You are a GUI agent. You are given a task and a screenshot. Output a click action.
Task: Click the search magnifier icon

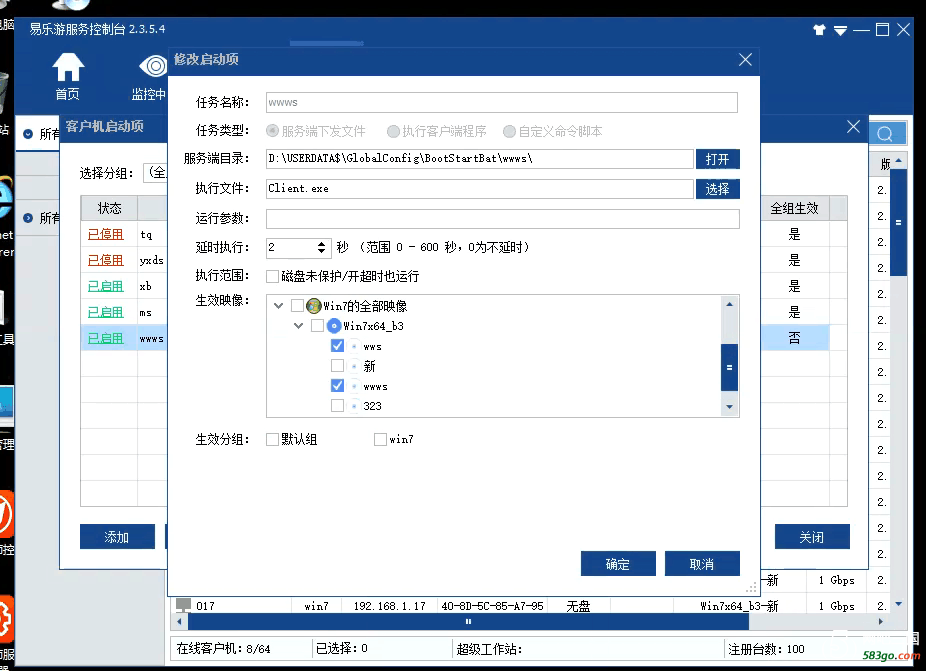point(885,134)
